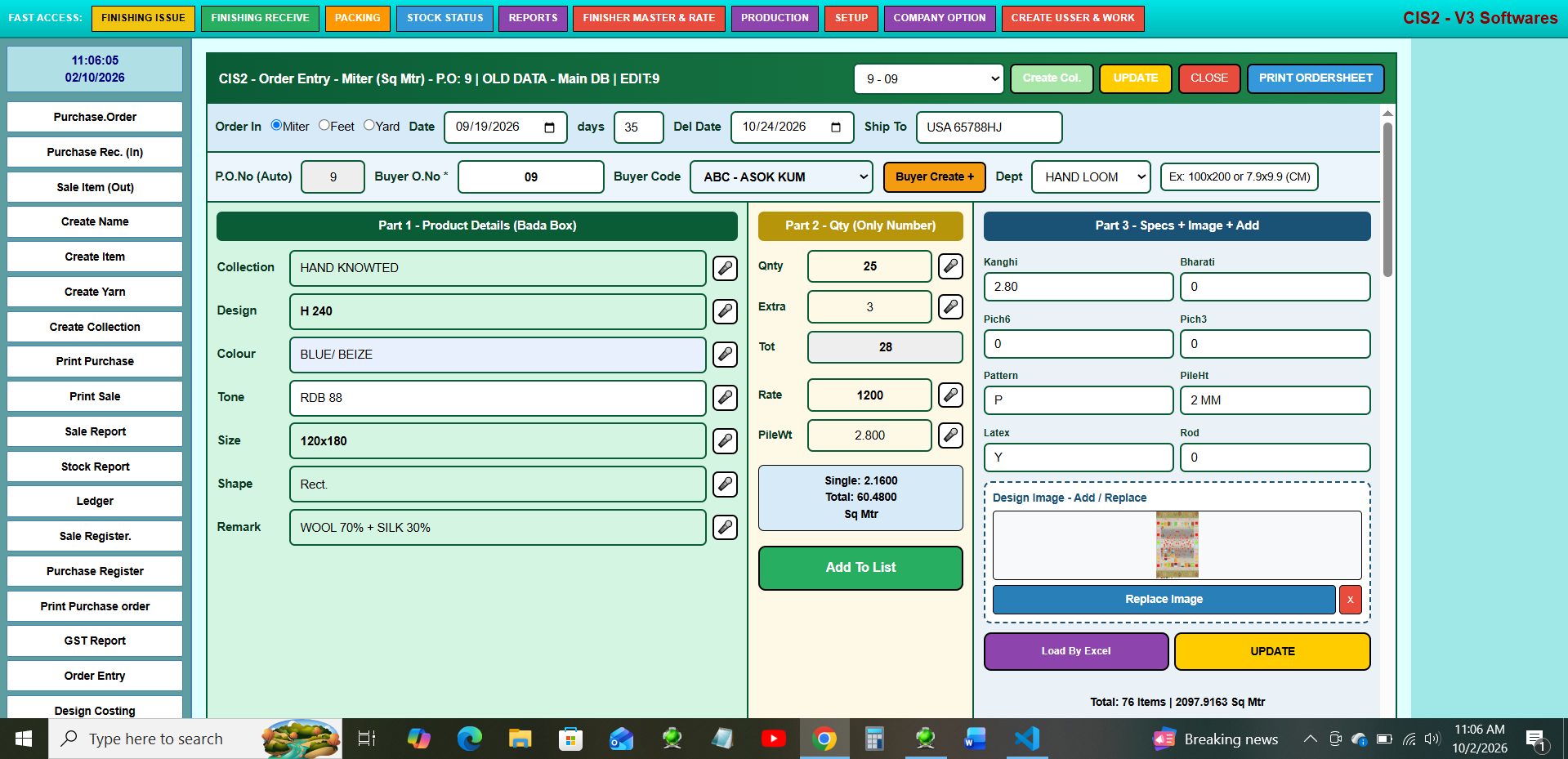Click the edit pencil icon beside Rate

950,395
